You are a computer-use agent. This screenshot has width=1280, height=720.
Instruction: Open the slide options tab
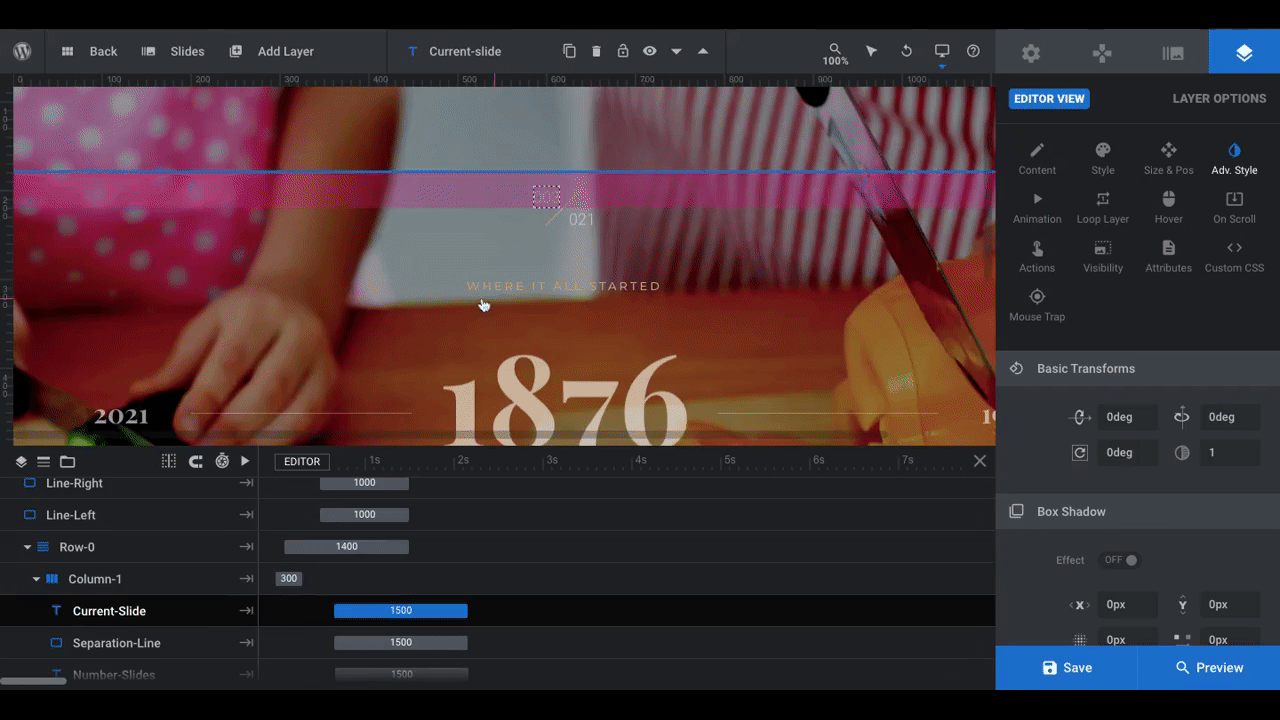[1173, 53]
